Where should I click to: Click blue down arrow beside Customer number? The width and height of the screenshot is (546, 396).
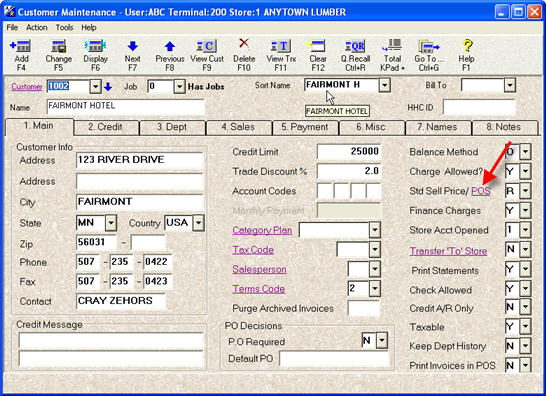108,87
